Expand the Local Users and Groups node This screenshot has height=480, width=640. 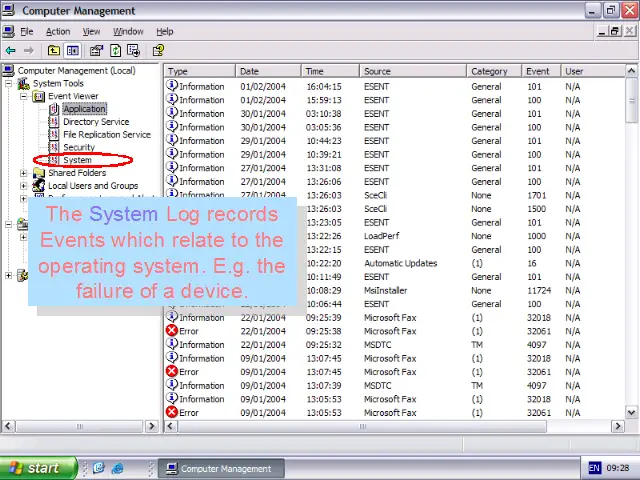(x=24, y=186)
